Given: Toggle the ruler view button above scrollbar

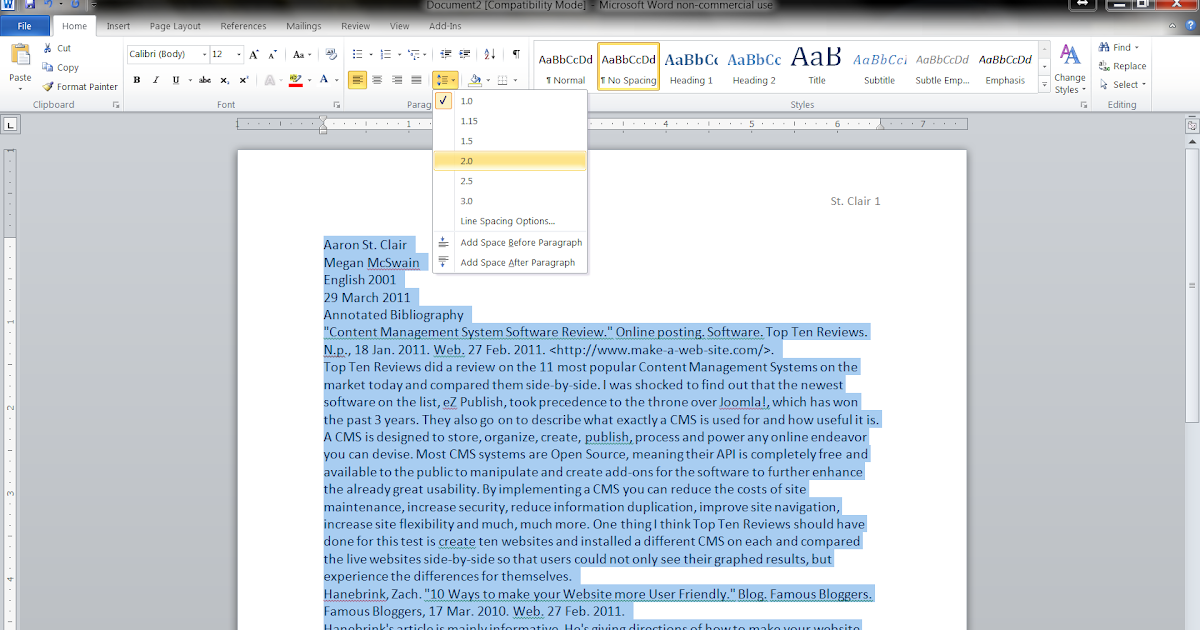Looking at the screenshot, I should click(1192, 124).
